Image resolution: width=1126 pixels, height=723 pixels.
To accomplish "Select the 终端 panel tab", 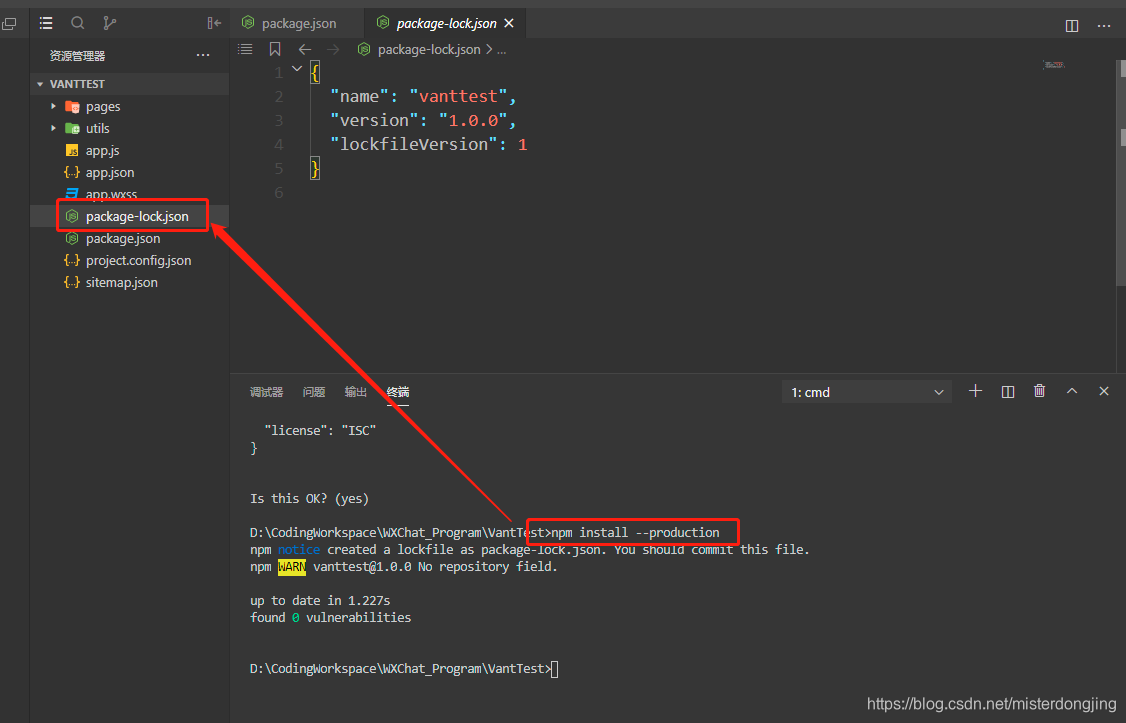I will tap(398, 392).
